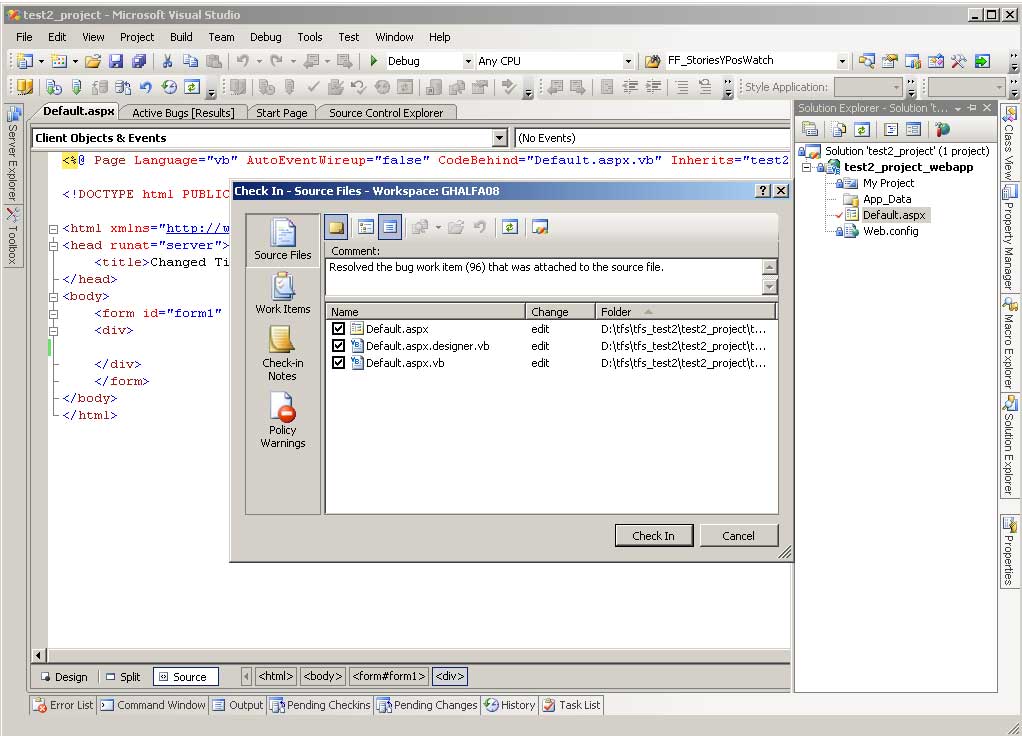Screen dimensions: 1022x736
Task: Open the Macro Explorer side tab
Action: pyautogui.click(x=1009, y=344)
